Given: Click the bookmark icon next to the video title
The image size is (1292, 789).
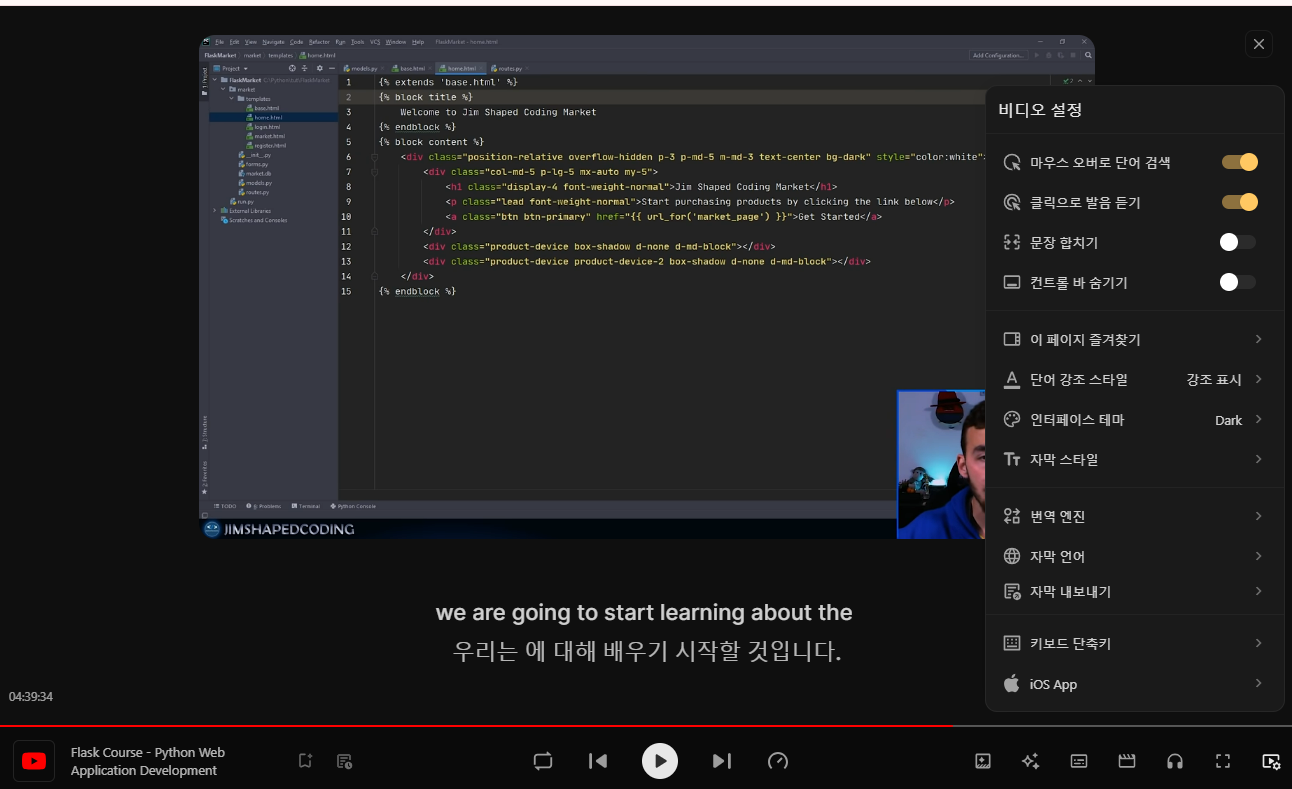Looking at the screenshot, I should (x=305, y=761).
